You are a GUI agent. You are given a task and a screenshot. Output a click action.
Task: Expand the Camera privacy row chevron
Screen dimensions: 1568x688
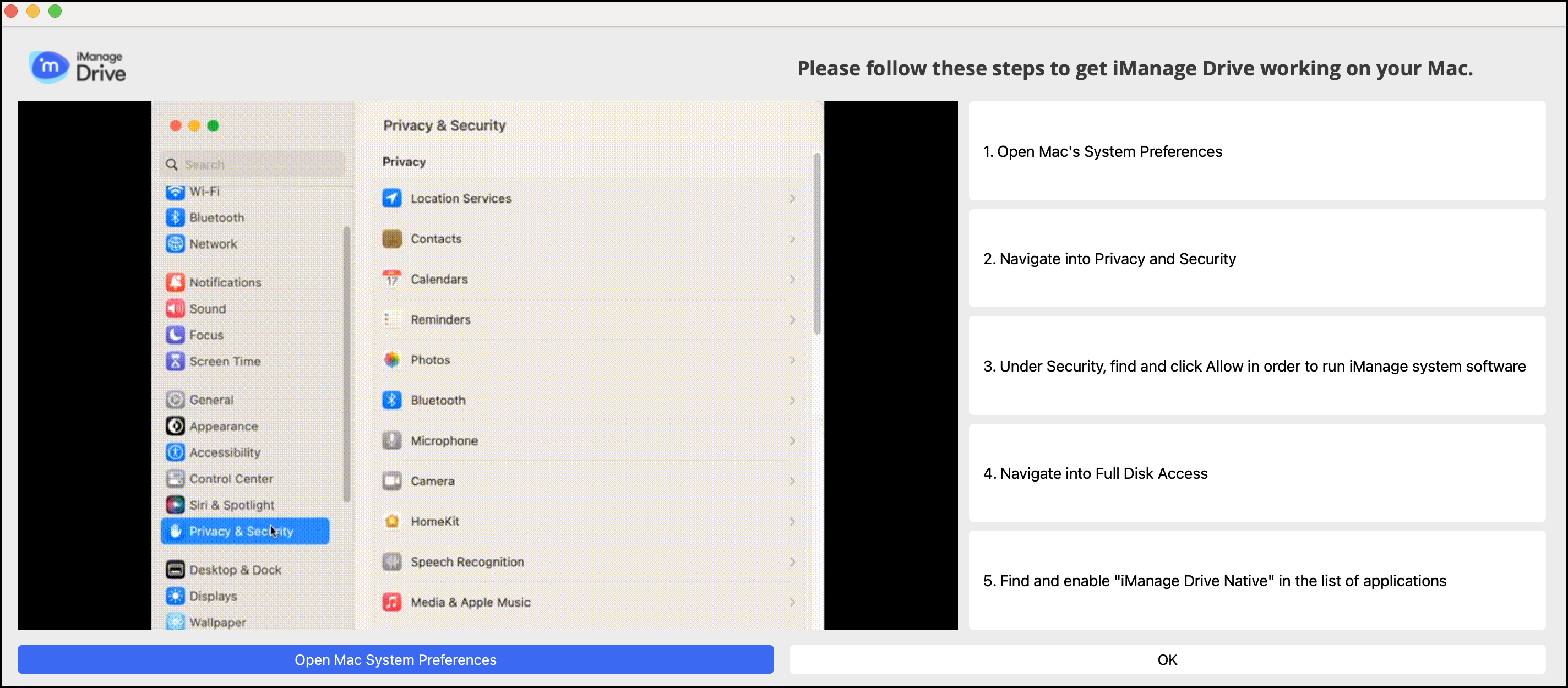pyautogui.click(x=792, y=480)
